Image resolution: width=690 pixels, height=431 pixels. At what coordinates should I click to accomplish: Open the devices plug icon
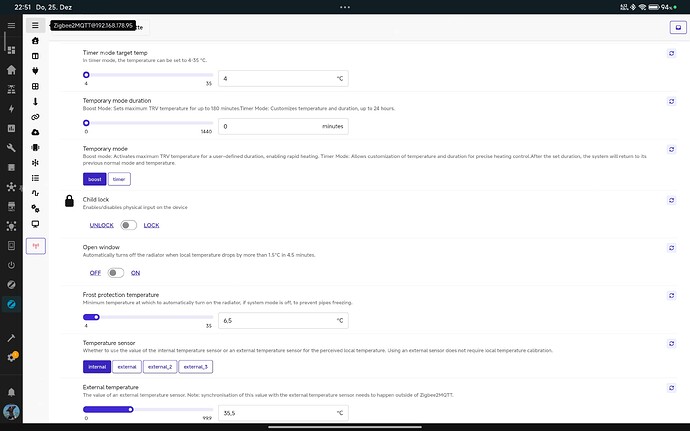[35, 71]
